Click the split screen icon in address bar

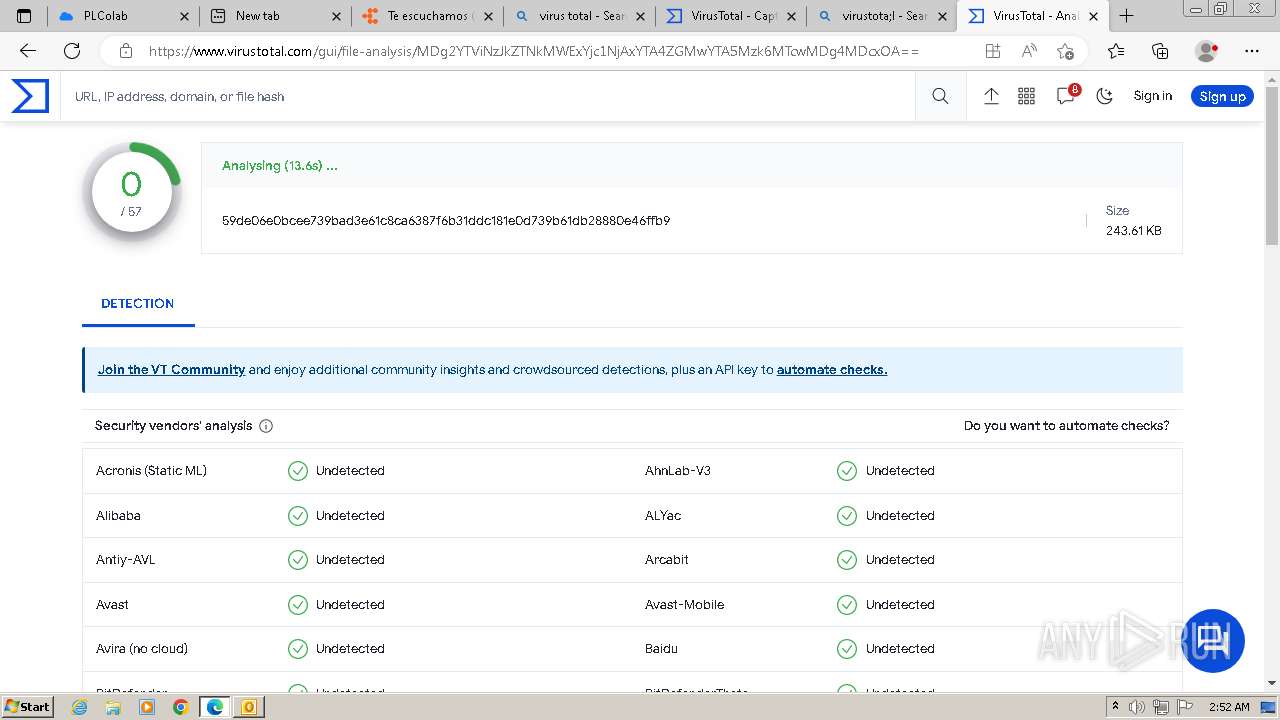[992, 51]
